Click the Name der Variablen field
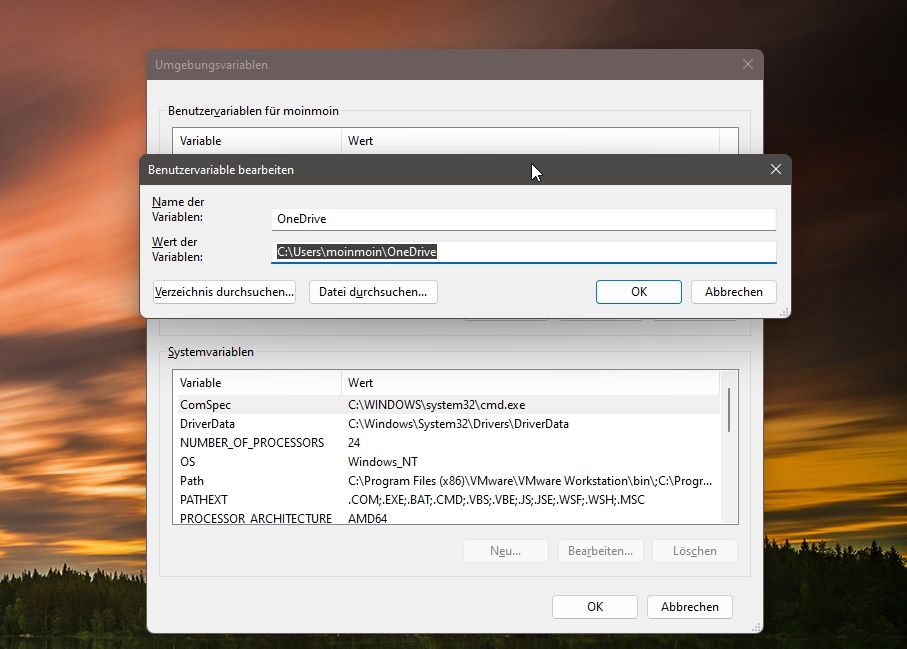This screenshot has height=649, width=907. (x=523, y=219)
